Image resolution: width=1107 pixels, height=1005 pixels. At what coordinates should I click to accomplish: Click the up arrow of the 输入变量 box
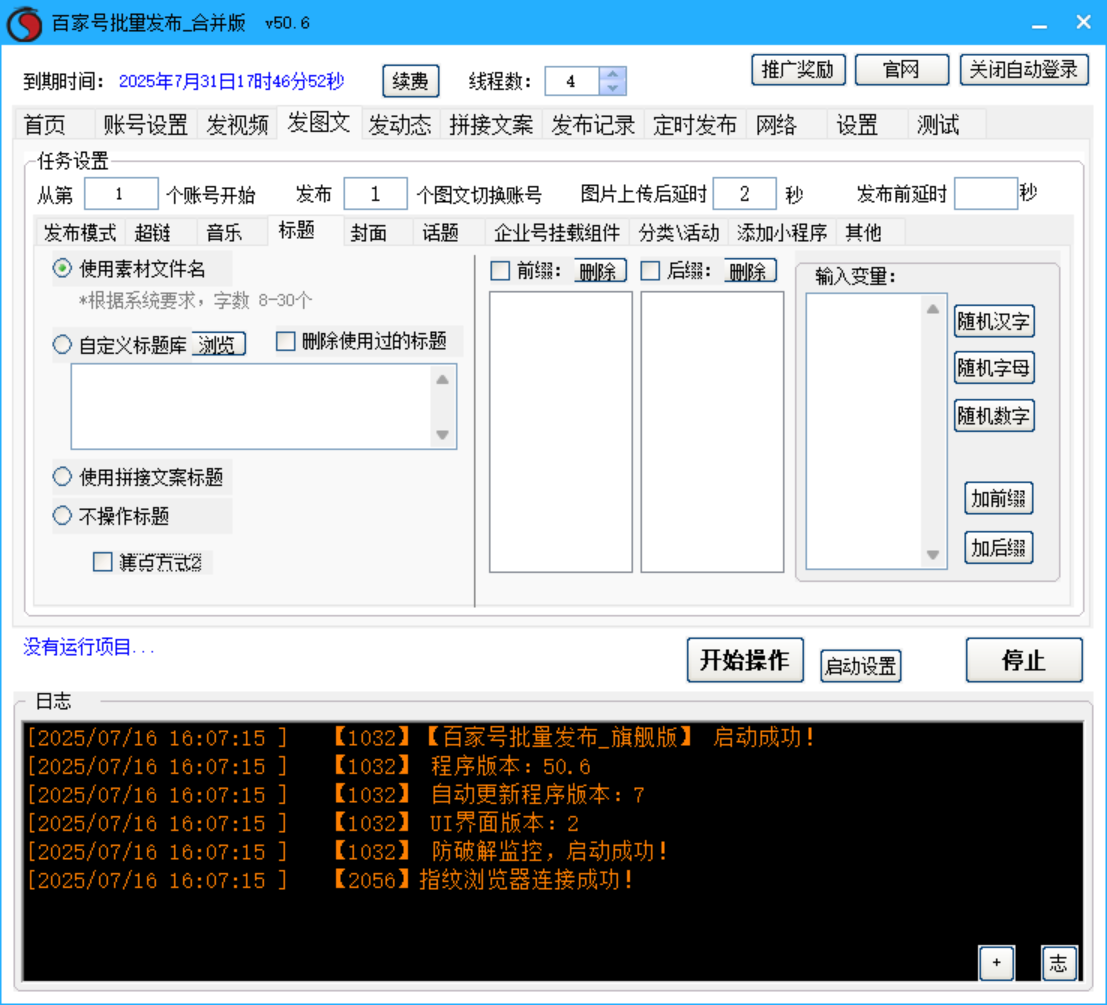[x=933, y=309]
